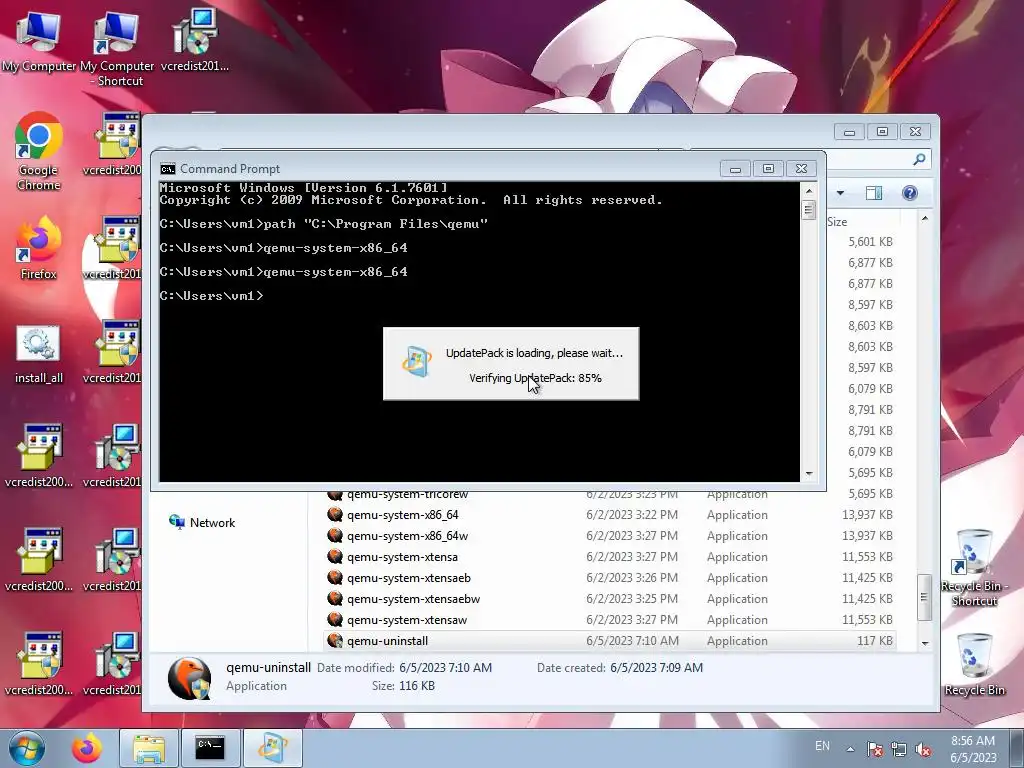Click the 6/5/2023 7:10 AM date cell

pos(632,641)
